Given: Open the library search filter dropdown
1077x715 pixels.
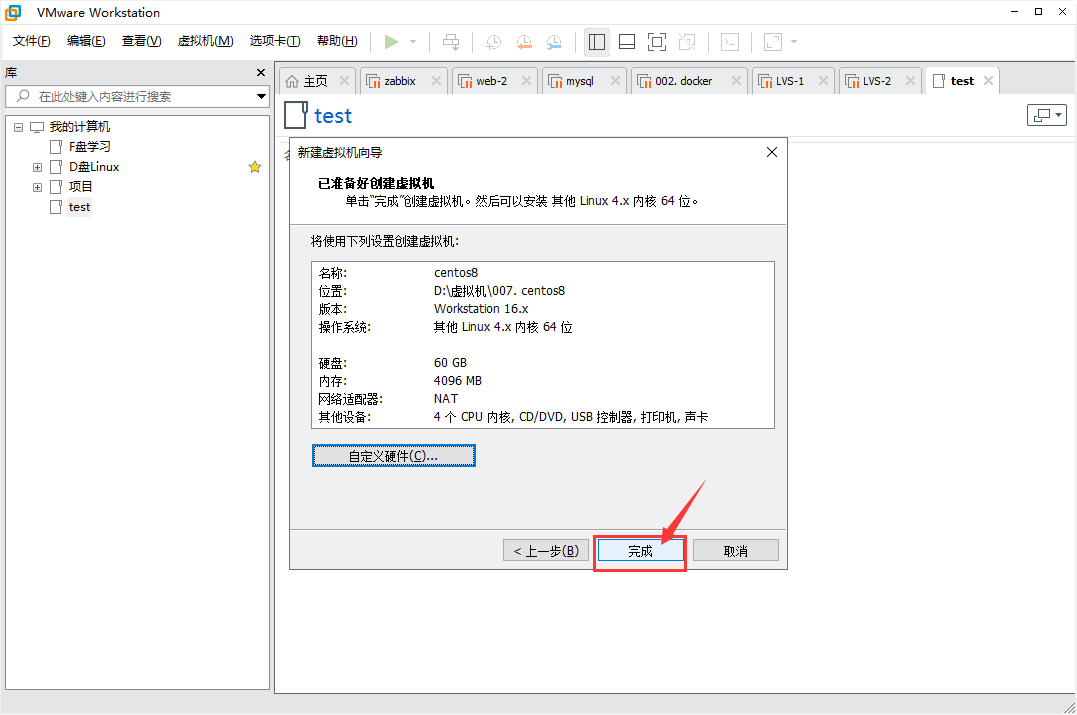Looking at the screenshot, I should (261, 96).
